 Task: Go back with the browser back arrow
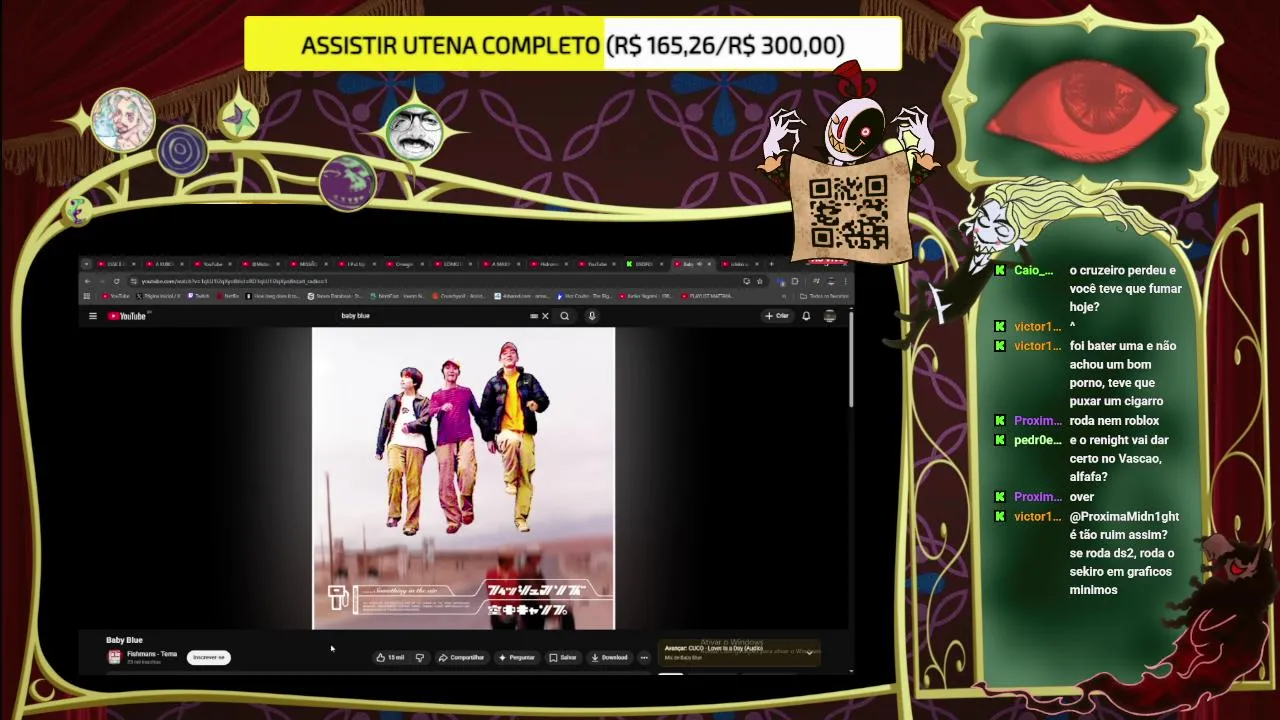(x=88, y=281)
